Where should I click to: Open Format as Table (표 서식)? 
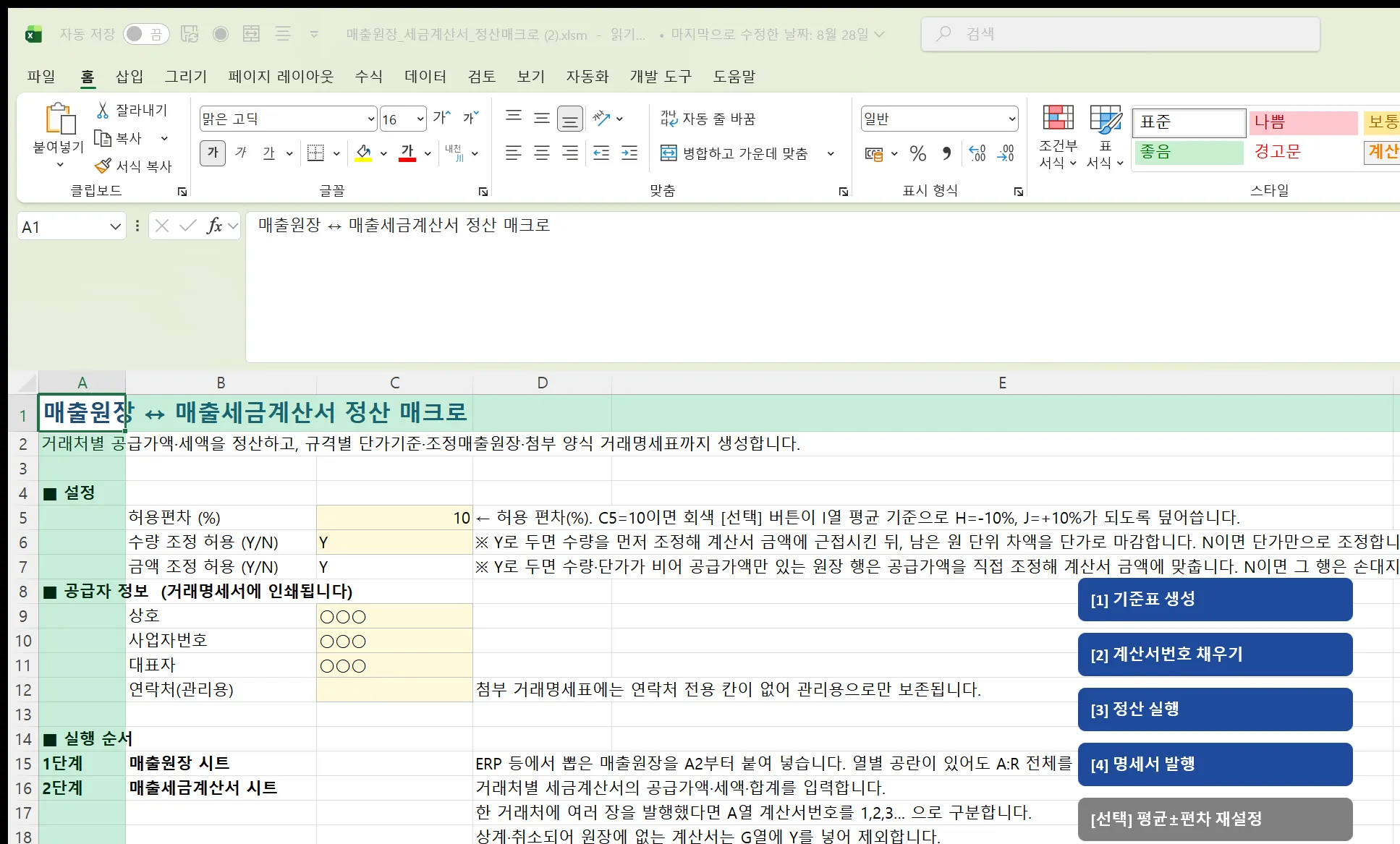click(x=1105, y=137)
